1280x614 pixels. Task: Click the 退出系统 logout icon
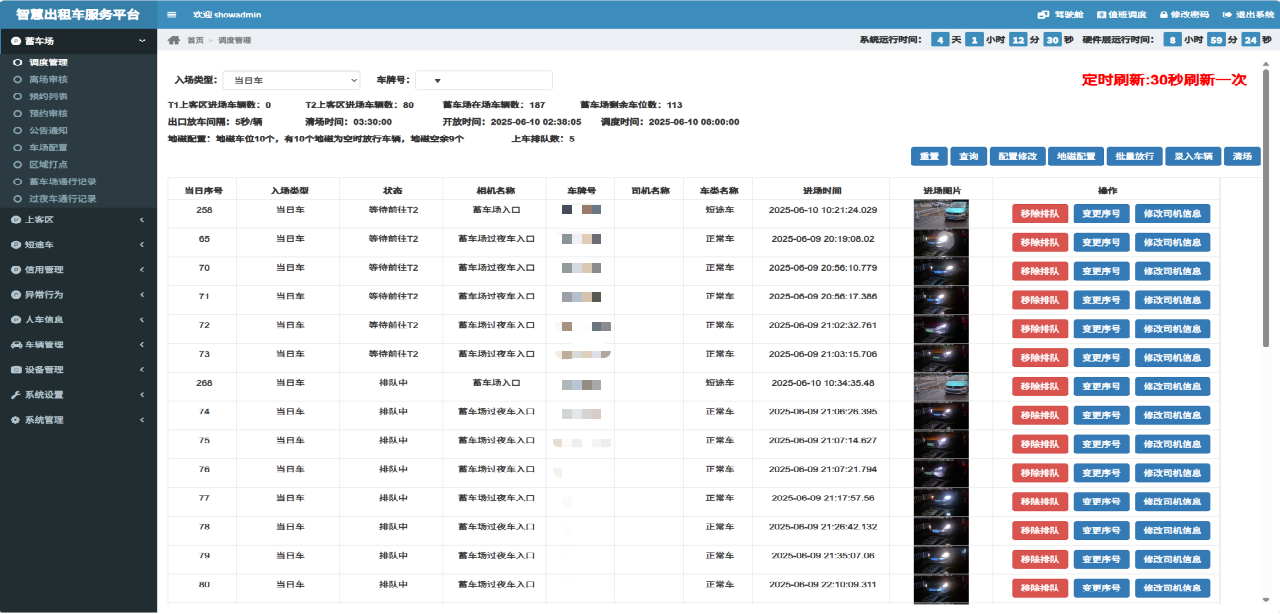click(x=1226, y=15)
